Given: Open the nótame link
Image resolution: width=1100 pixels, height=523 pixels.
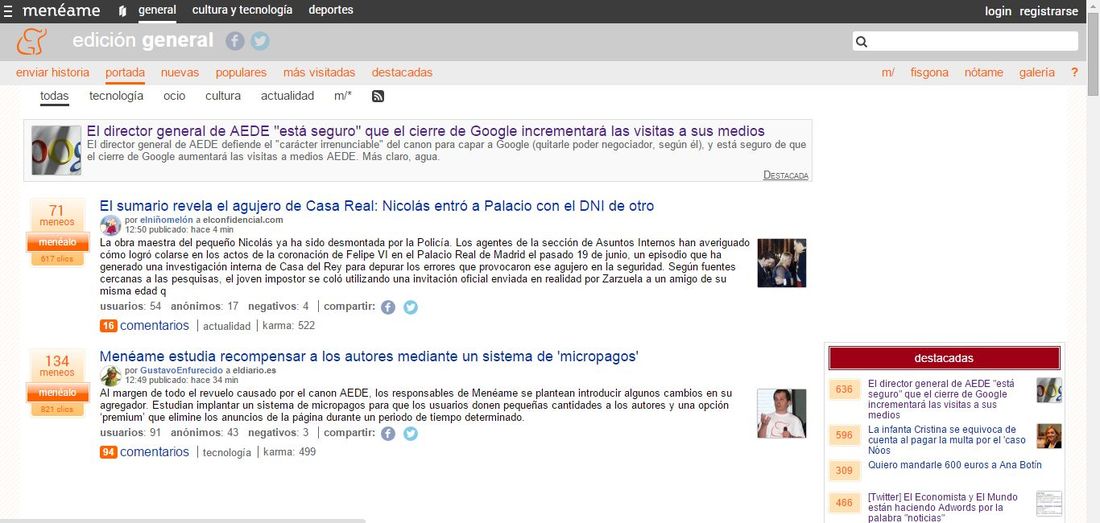Looking at the screenshot, I should [984, 72].
